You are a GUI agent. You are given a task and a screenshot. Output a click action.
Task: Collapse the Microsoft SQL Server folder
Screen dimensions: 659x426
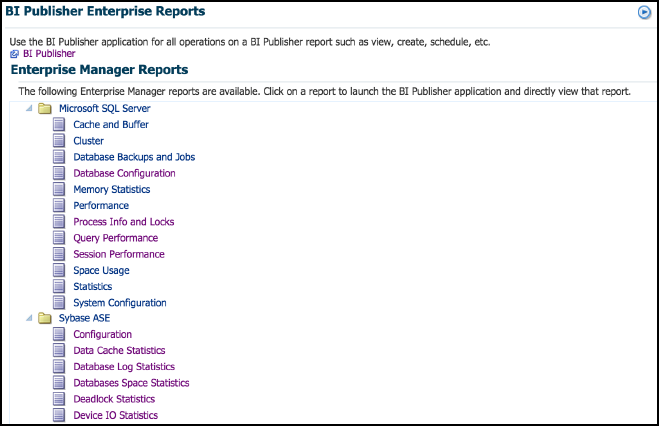29,108
